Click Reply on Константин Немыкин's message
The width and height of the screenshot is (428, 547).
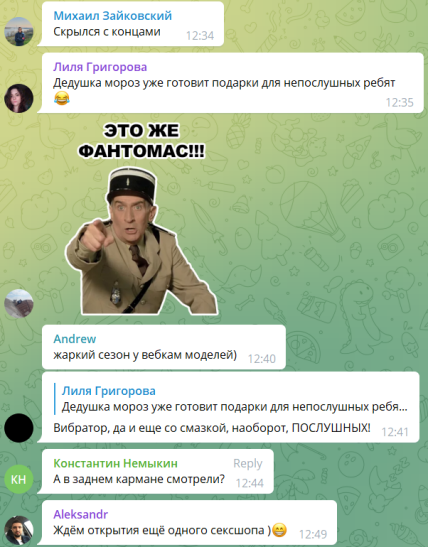coord(248,463)
